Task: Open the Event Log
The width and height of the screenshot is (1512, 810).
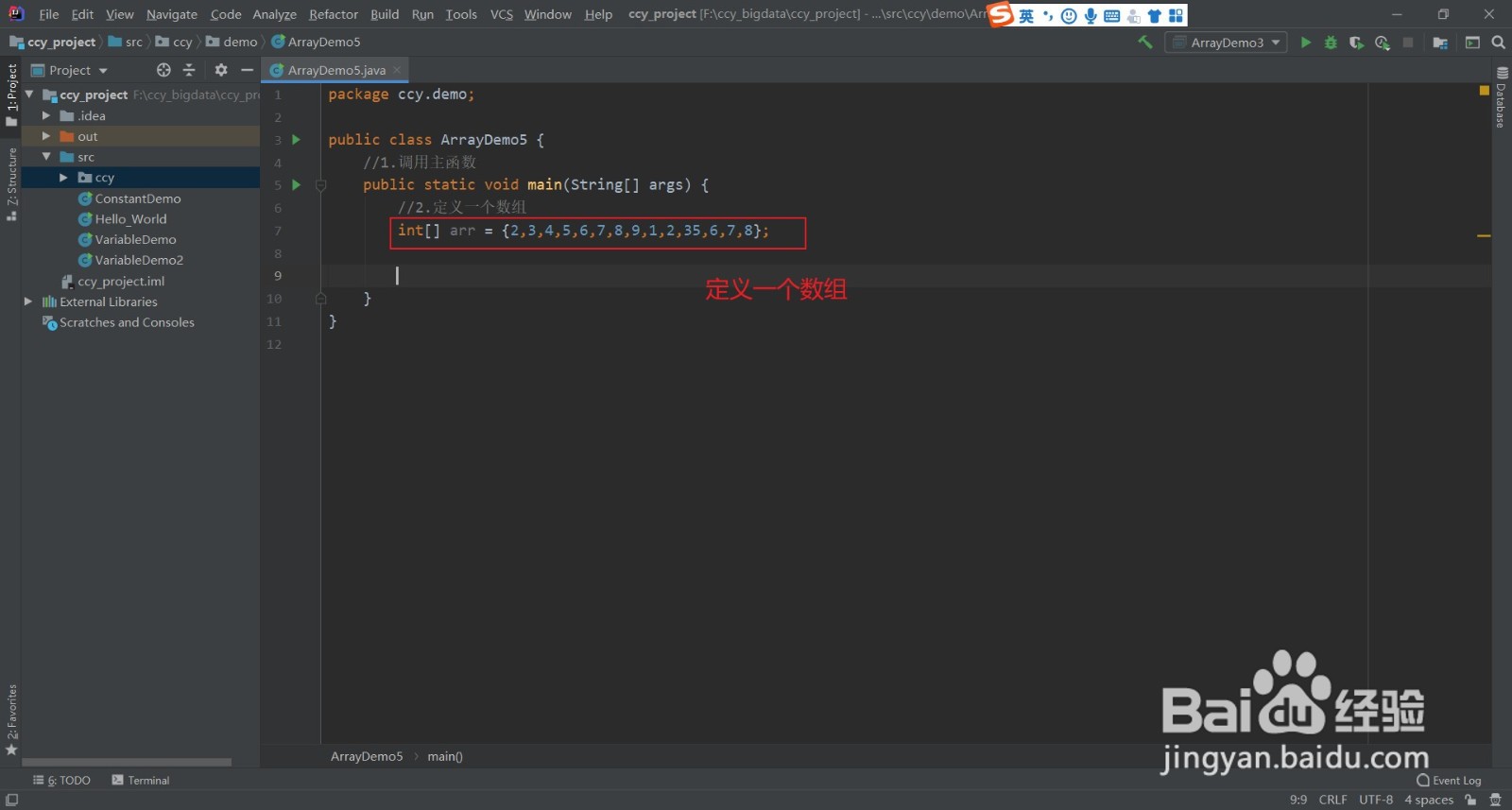Action: (1449, 781)
